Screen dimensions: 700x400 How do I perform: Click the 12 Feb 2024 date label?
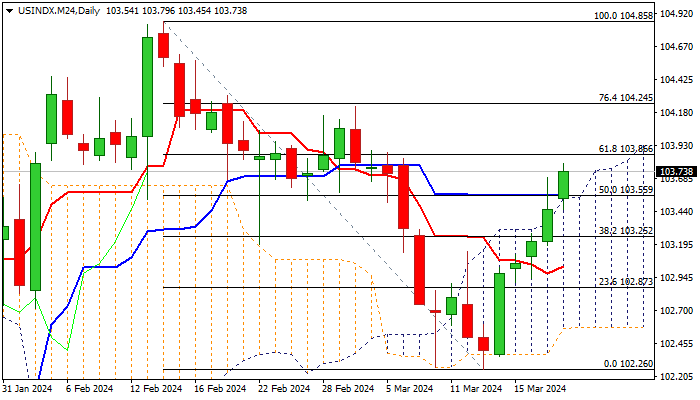(x=156, y=389)
